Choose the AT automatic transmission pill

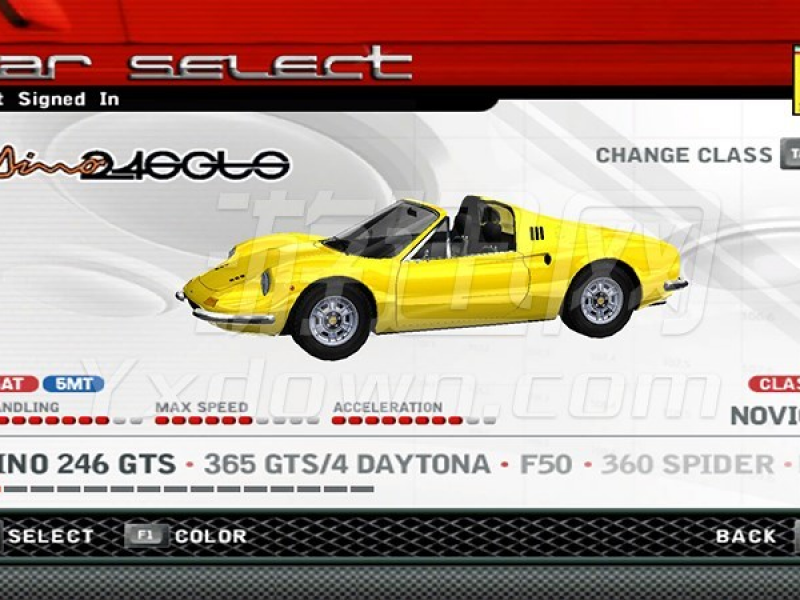point(17,384)
